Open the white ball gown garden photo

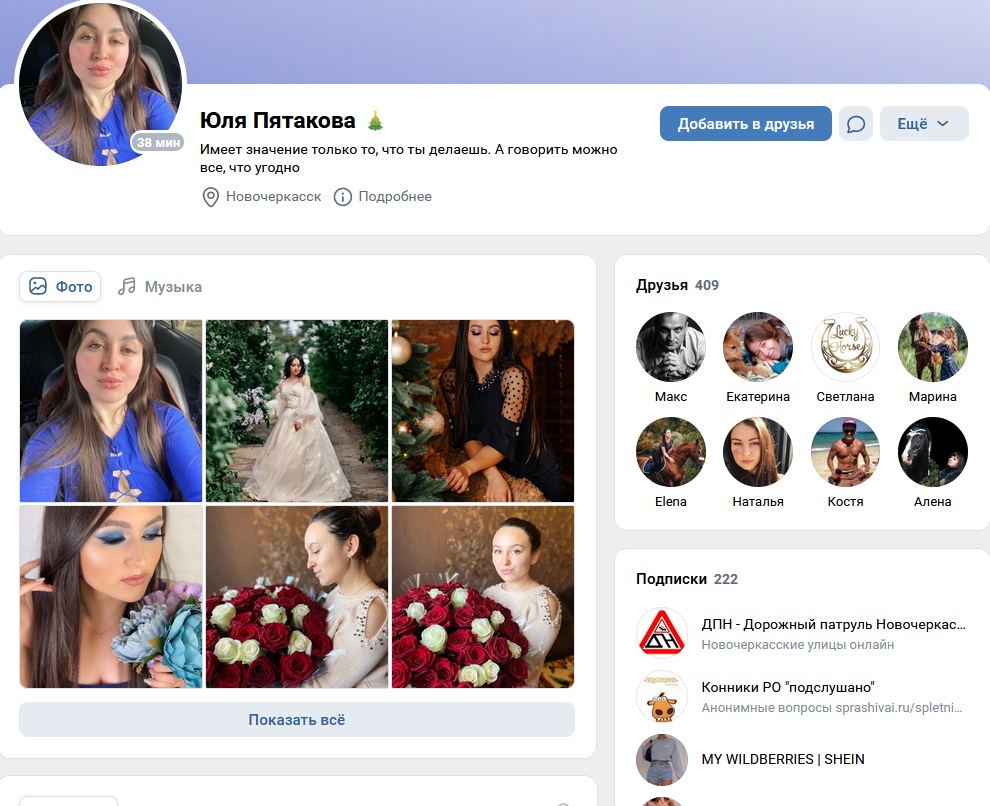click(x=297, y=411)
